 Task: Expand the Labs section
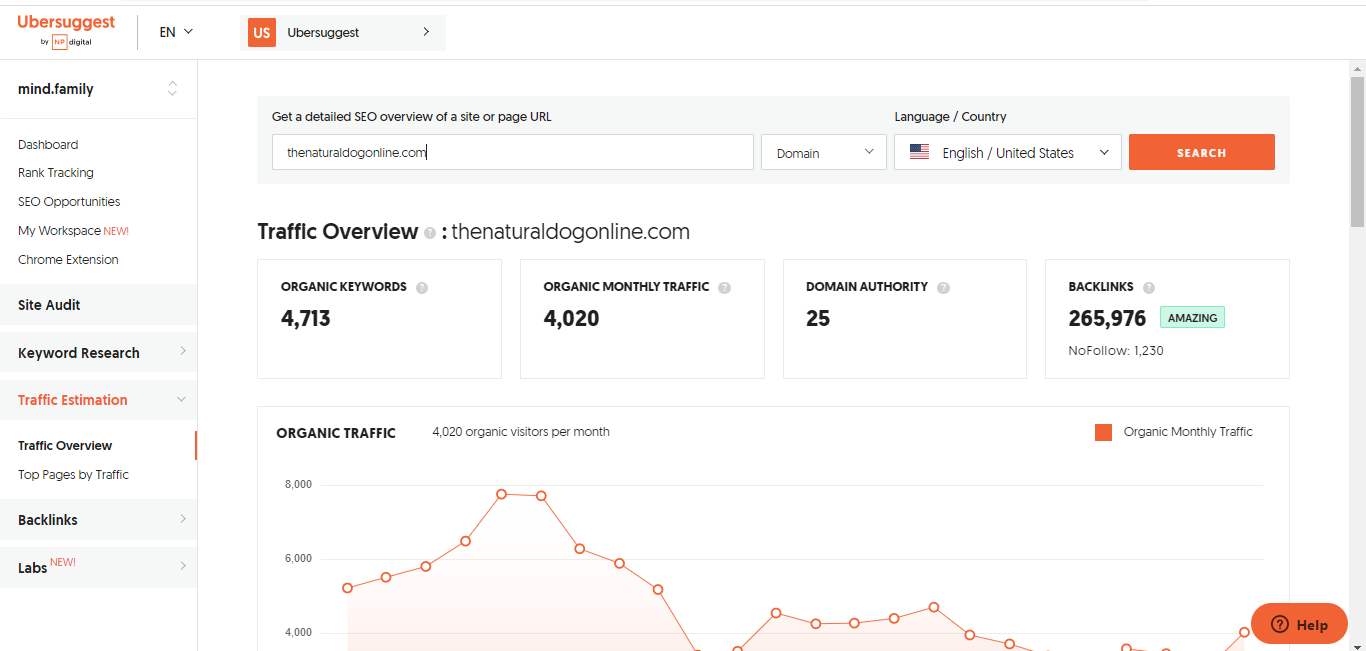click(x=98, y=567)
